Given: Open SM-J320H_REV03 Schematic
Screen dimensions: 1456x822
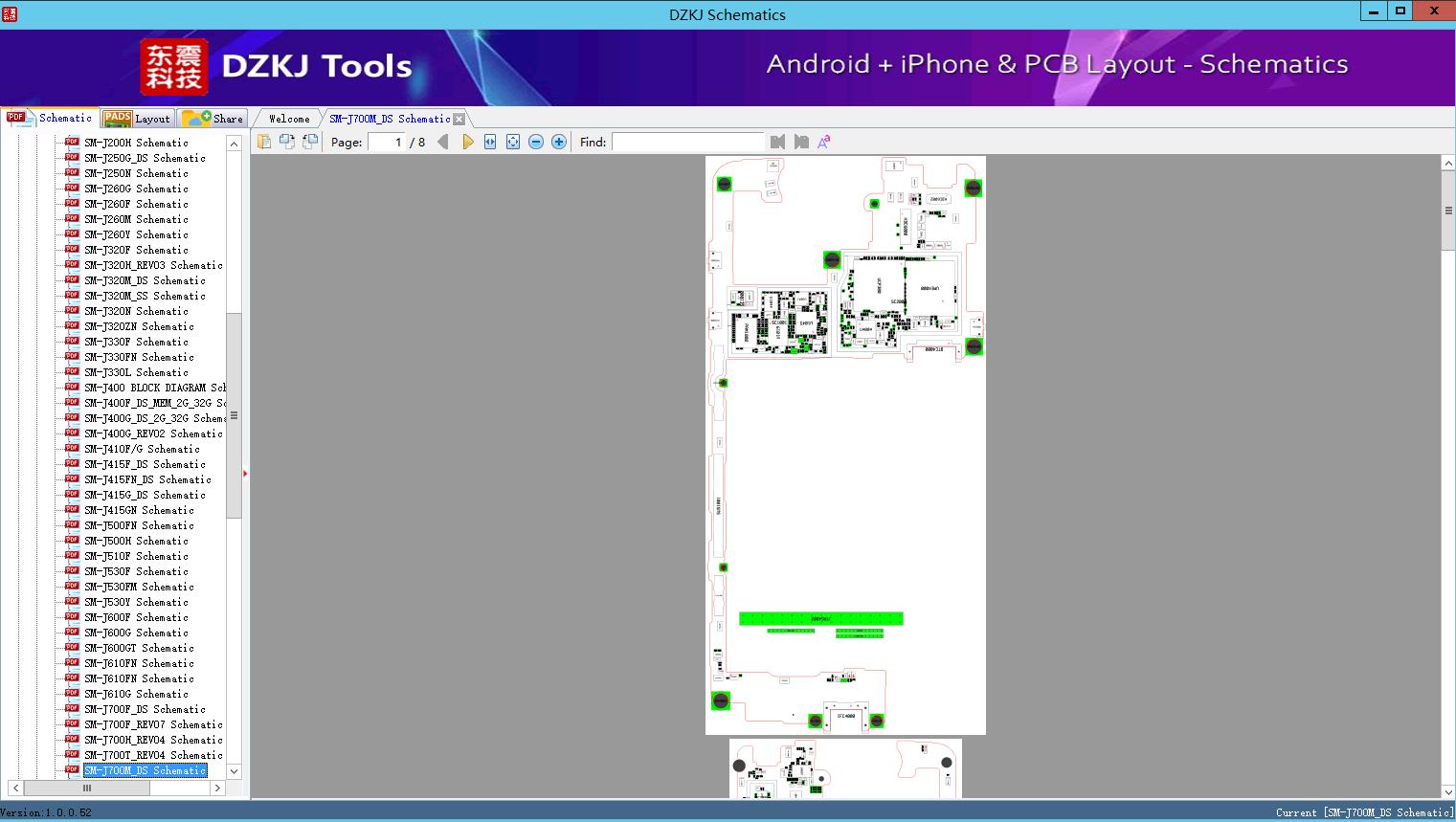Looking at the screenshot, I should pyautogui.click(x=153, y=265).
